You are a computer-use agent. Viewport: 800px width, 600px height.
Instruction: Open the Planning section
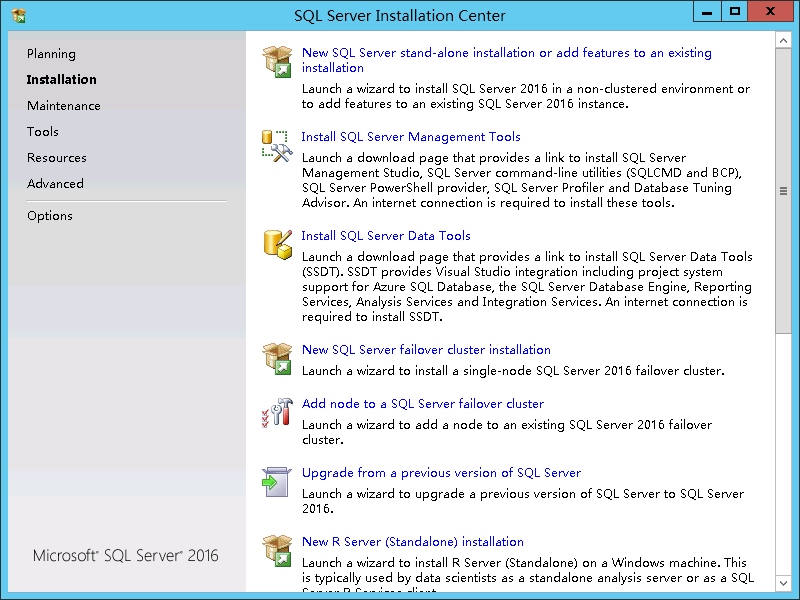(51, 54)
